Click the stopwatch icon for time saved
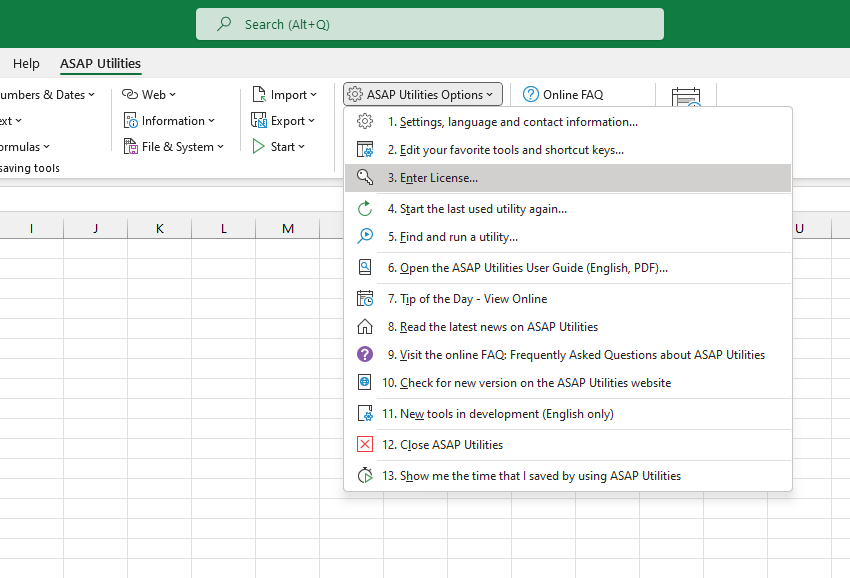850x578 pixels. pos(365,475)
